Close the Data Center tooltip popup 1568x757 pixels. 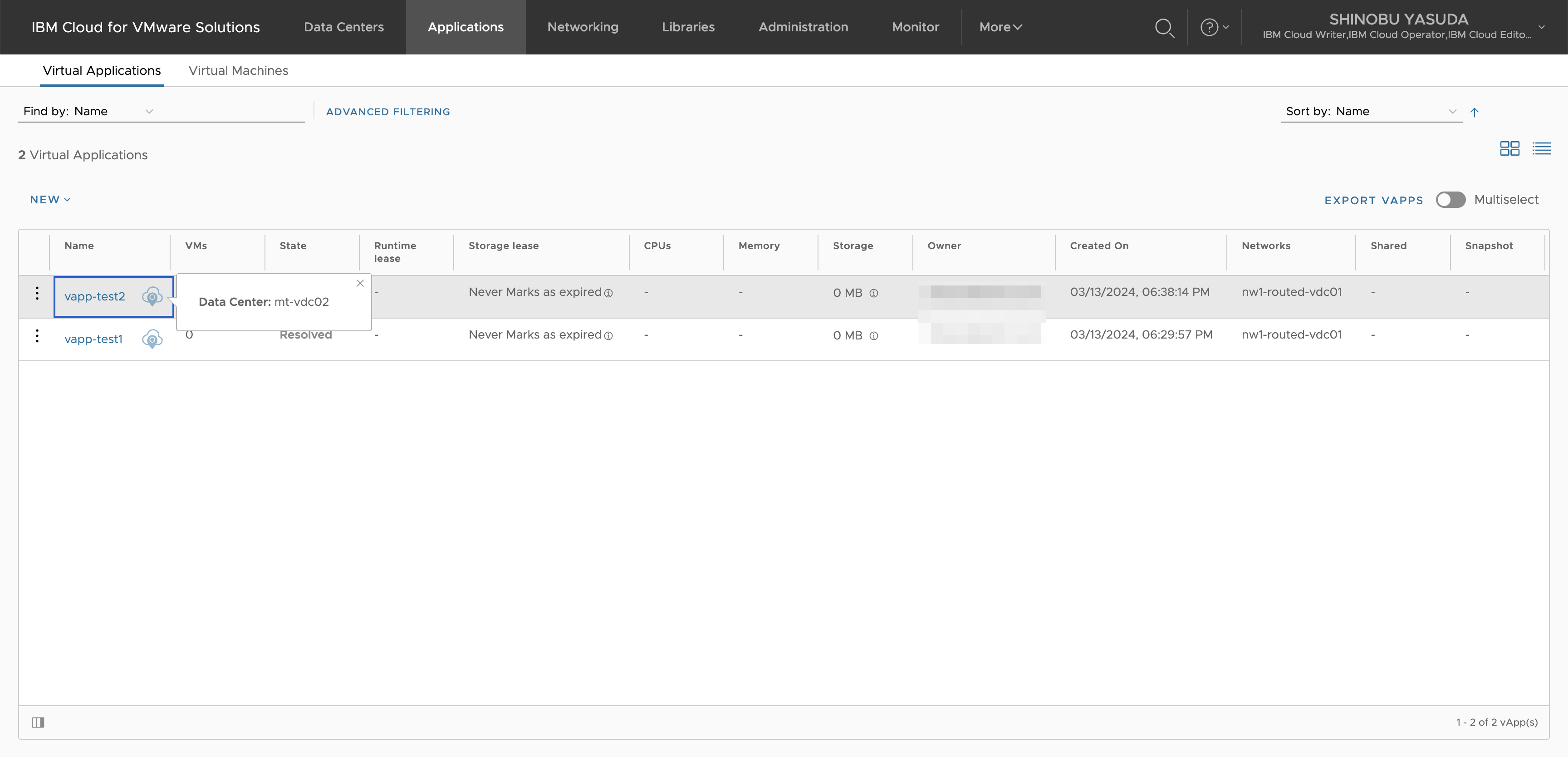point(360,283)
